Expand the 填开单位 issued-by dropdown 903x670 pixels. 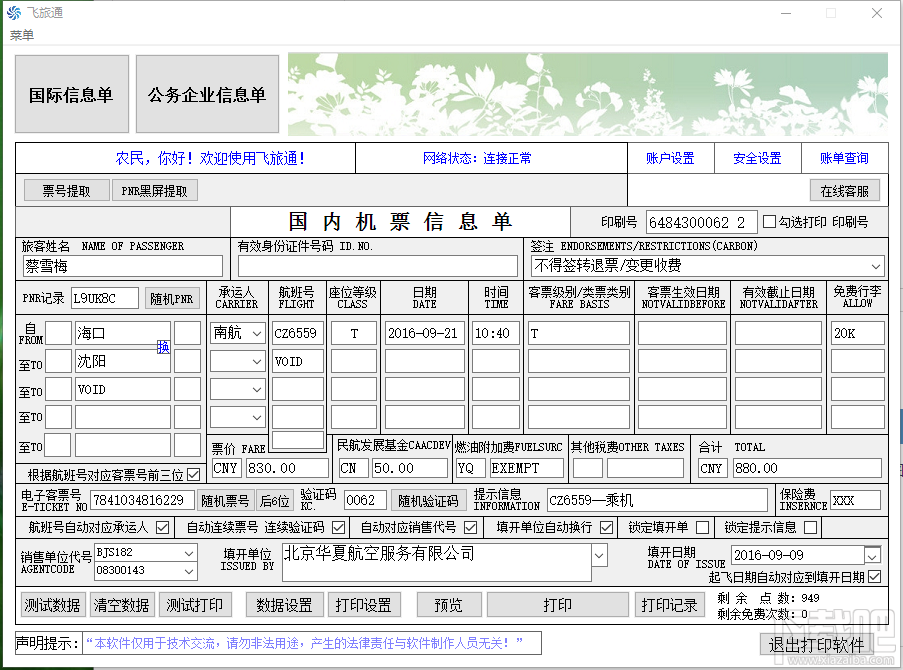[600, 556]
